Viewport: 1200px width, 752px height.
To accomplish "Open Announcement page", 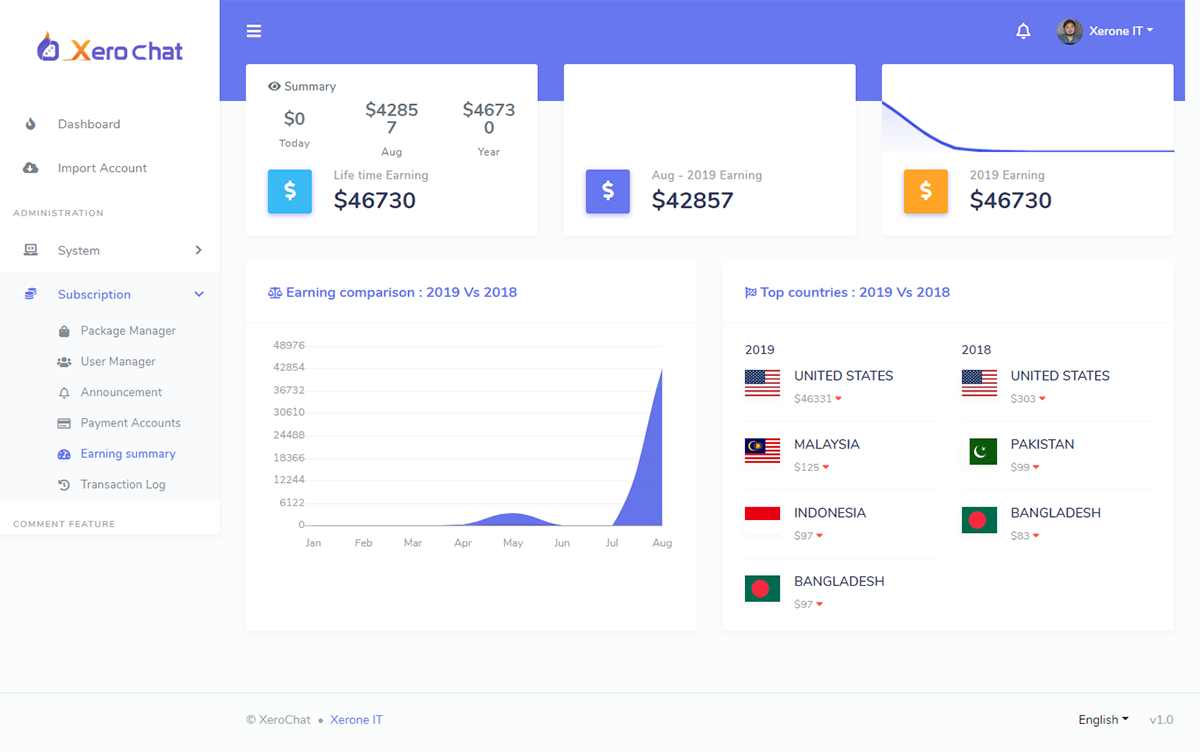I will point(121,392).
